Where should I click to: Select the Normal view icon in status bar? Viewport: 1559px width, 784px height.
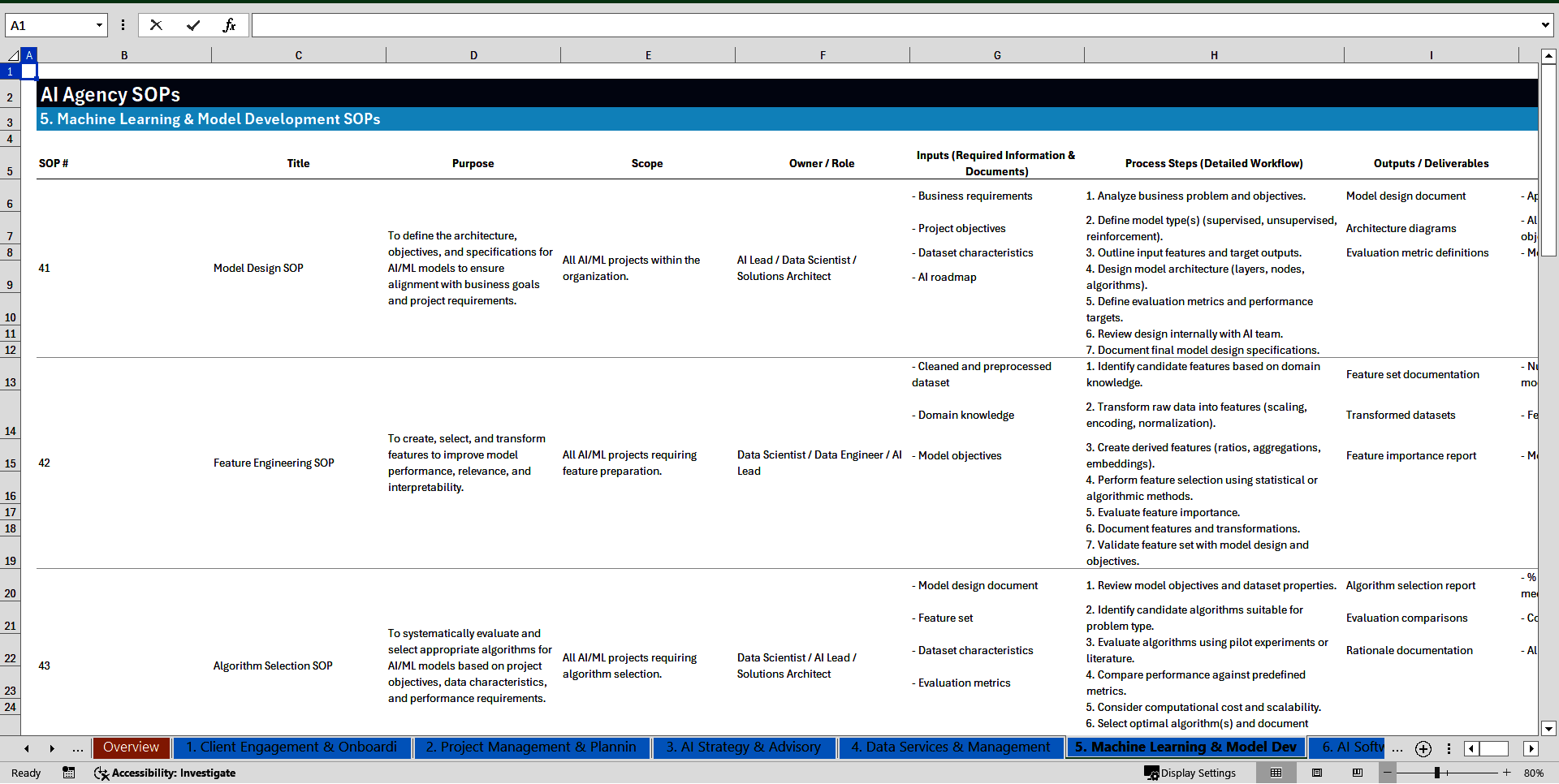pos(1276,773)
